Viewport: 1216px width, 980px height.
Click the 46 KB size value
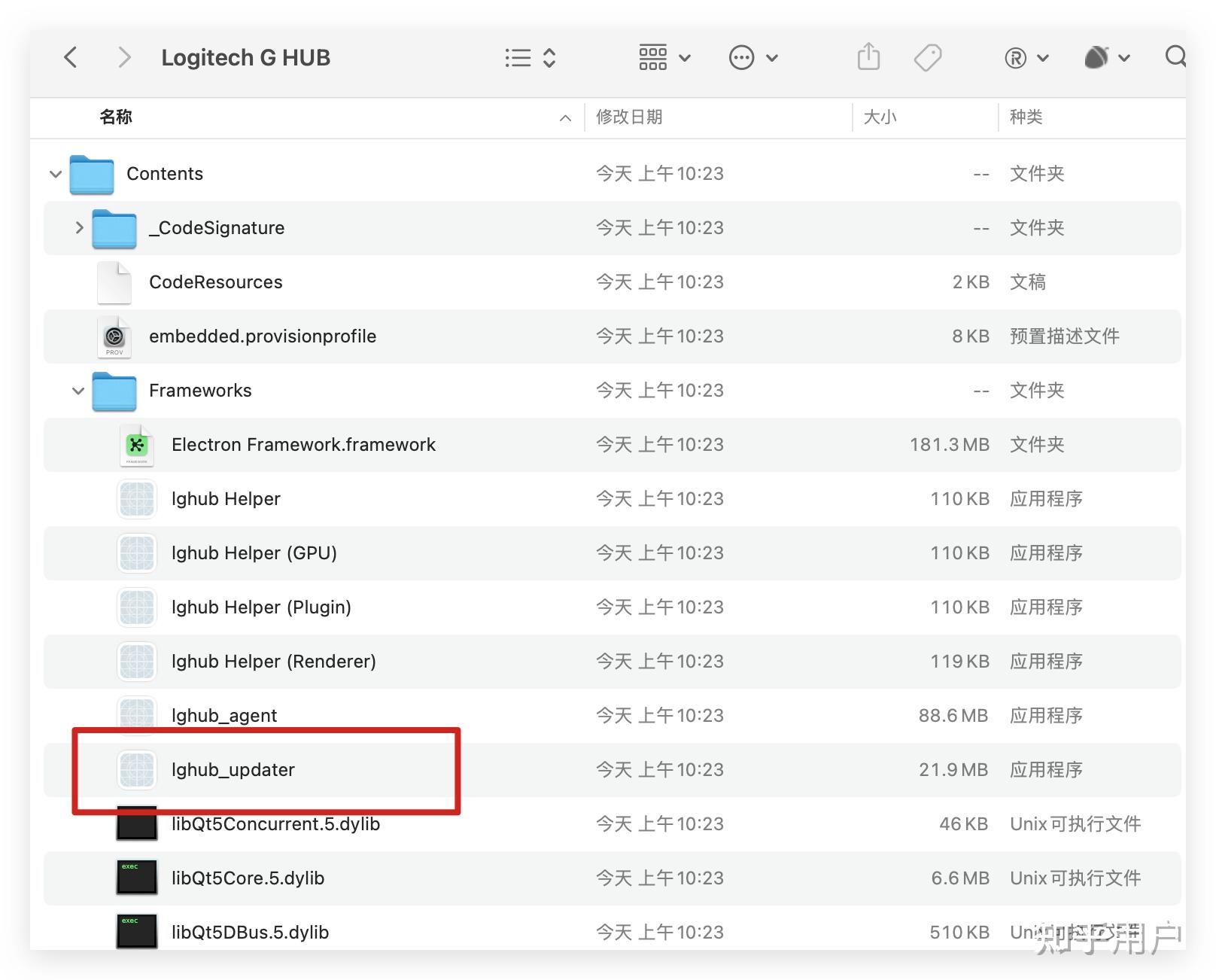(964, 824)
